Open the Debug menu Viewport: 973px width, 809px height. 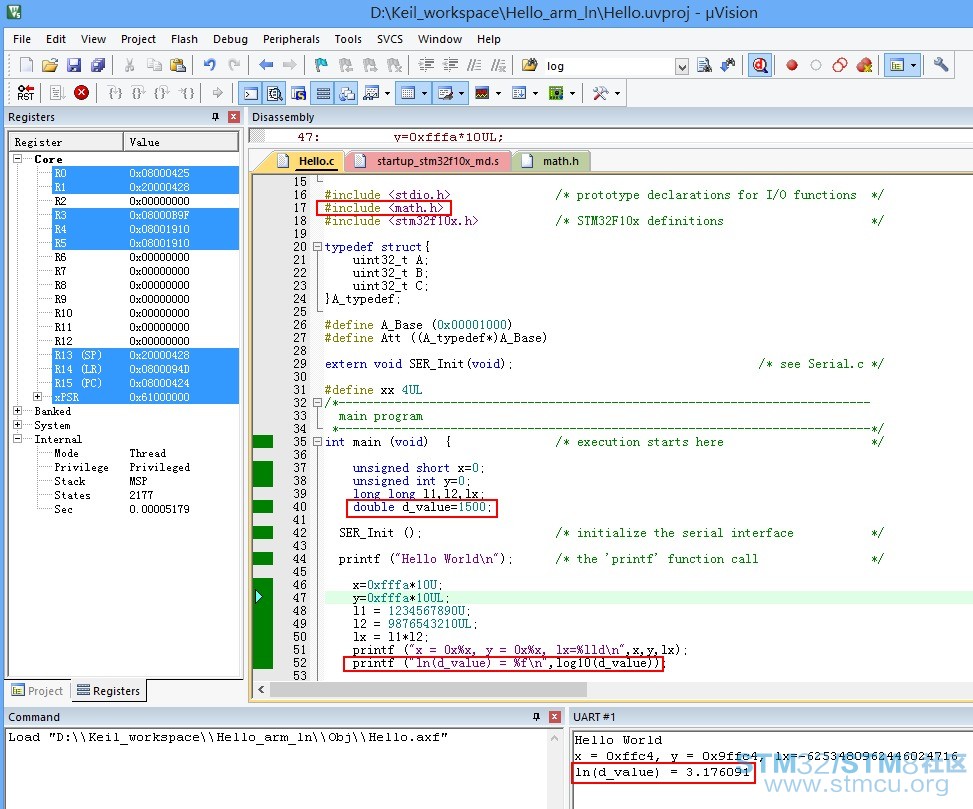230,39
